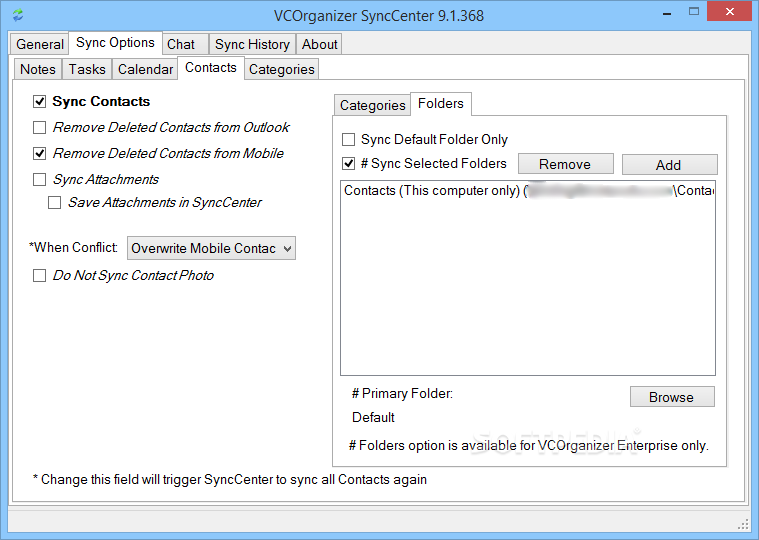
Task: Select the Folders tab in right panel
Action: [440, 104]
